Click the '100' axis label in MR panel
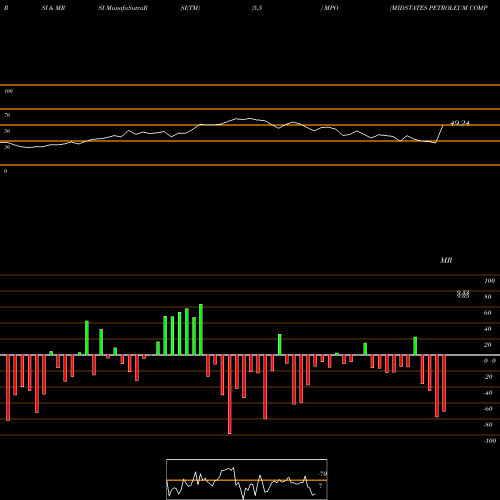 click(x=490, y=281)
